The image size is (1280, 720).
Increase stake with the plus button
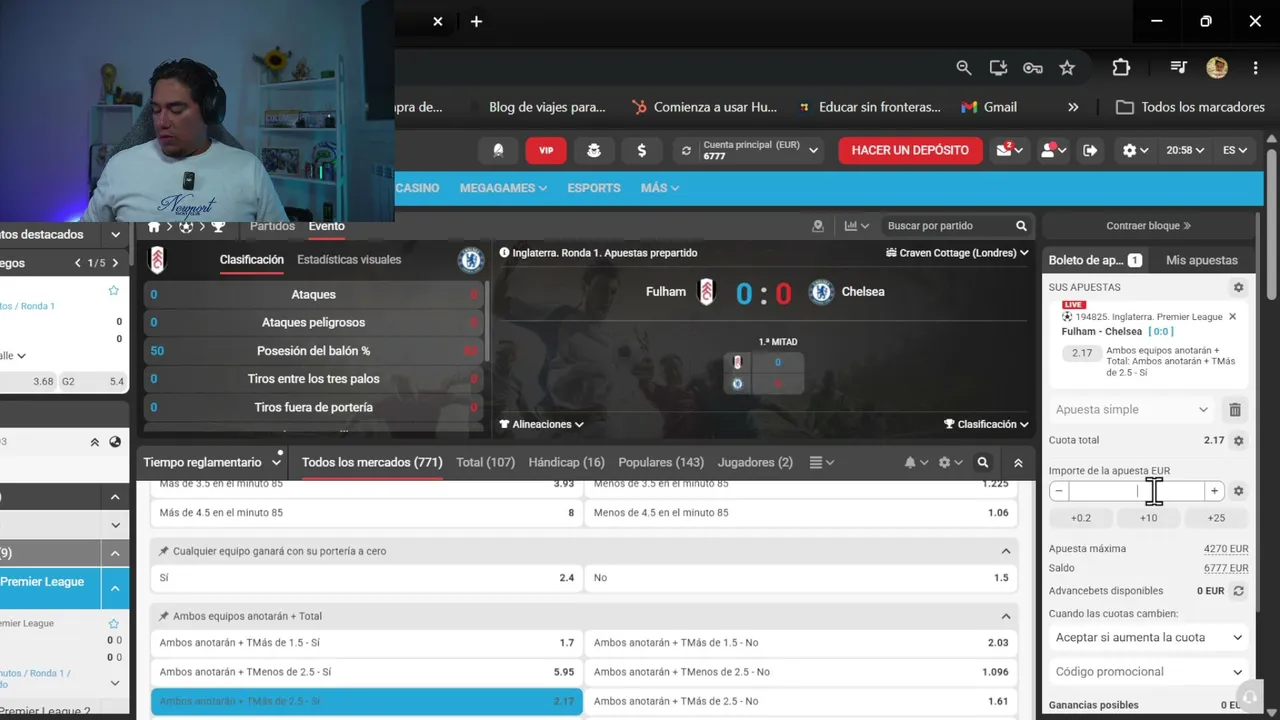tap(1214, 491)
